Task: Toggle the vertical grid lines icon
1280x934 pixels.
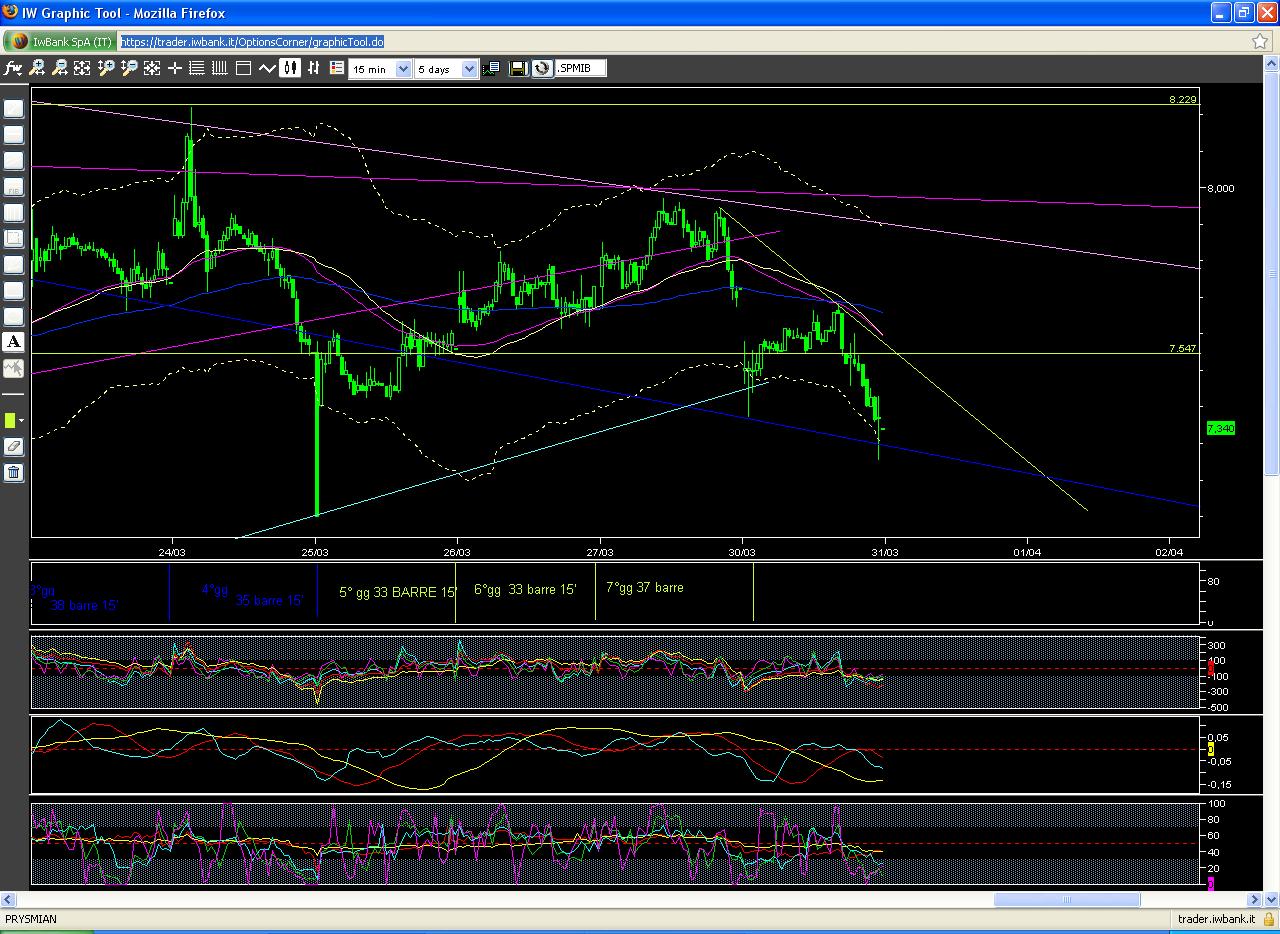Action: pos(220,68)
